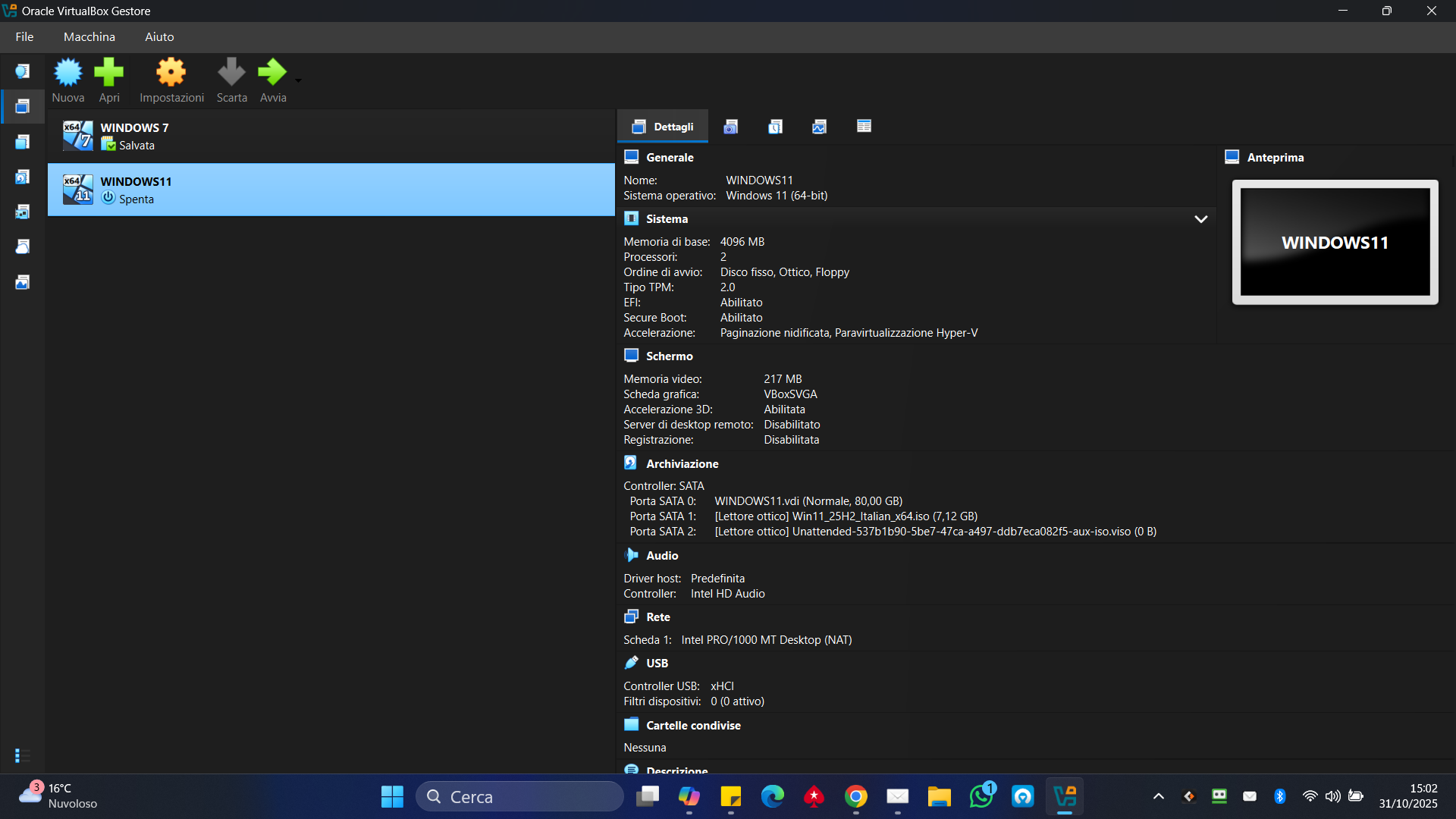The image size is (1456, 819).
Task: Open the Audio section settings link
Action: click(662, 556)
